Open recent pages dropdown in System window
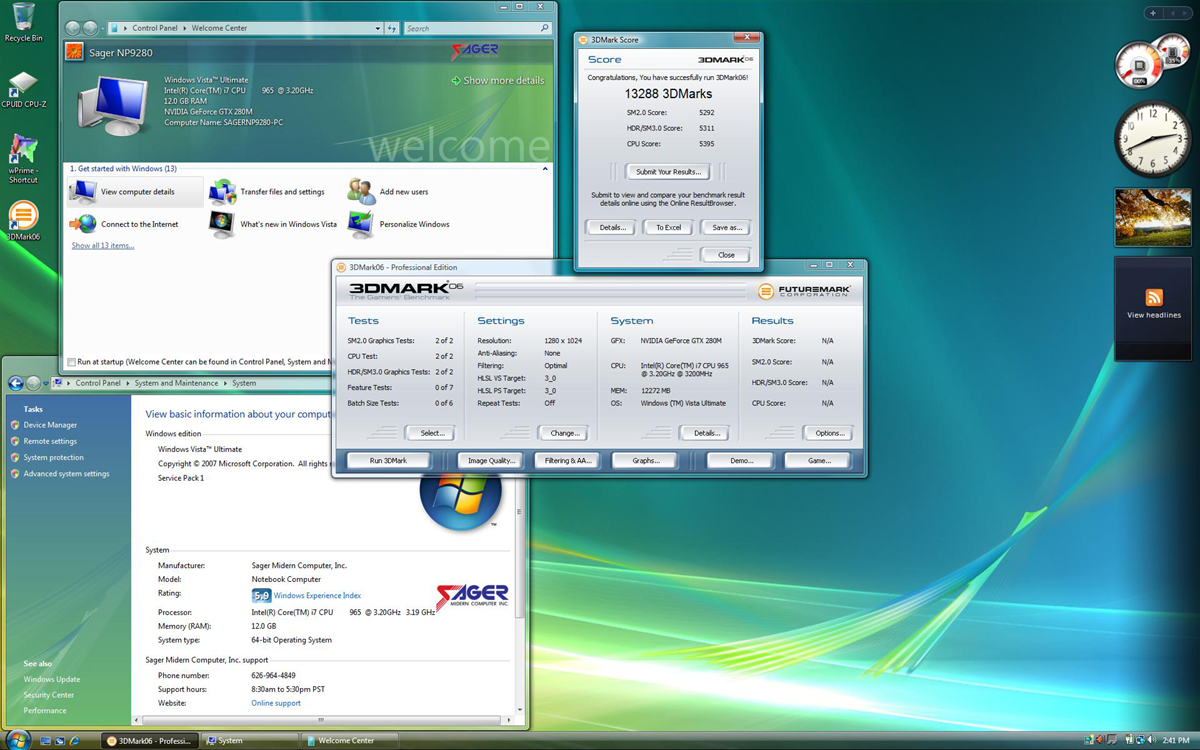 coord(46,383)
